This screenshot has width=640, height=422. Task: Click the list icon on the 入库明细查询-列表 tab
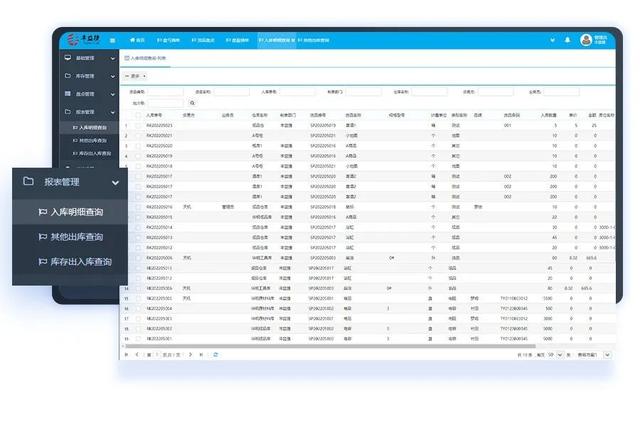(127, 58)
